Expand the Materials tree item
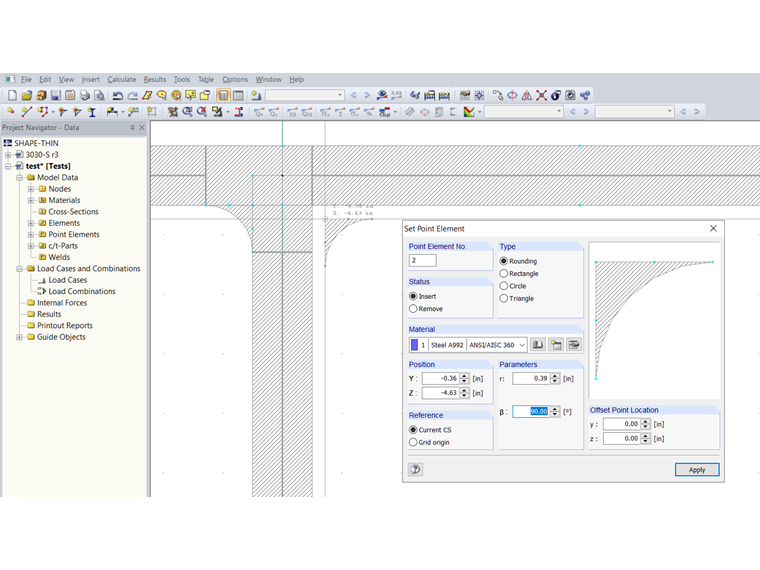The width and height of the screenshot is (760, 570). tap(31, 200)
